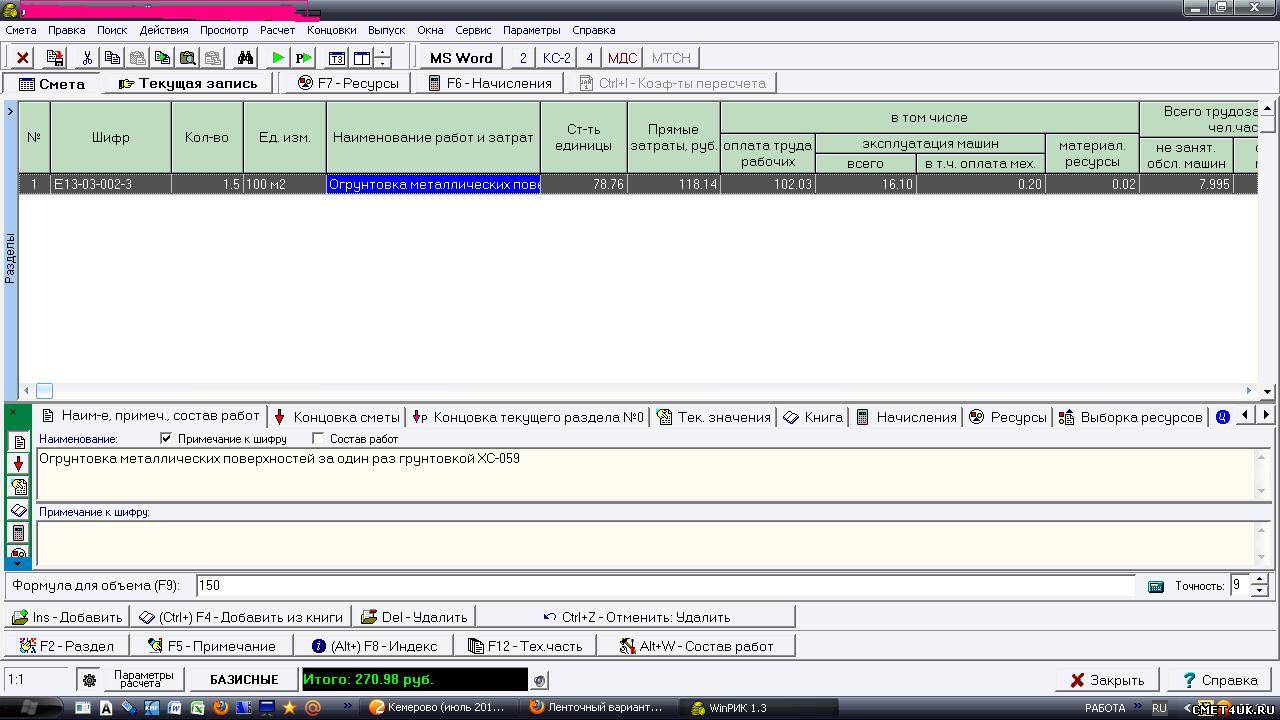Select the Тек. значения tab

[x=715, y=417]
